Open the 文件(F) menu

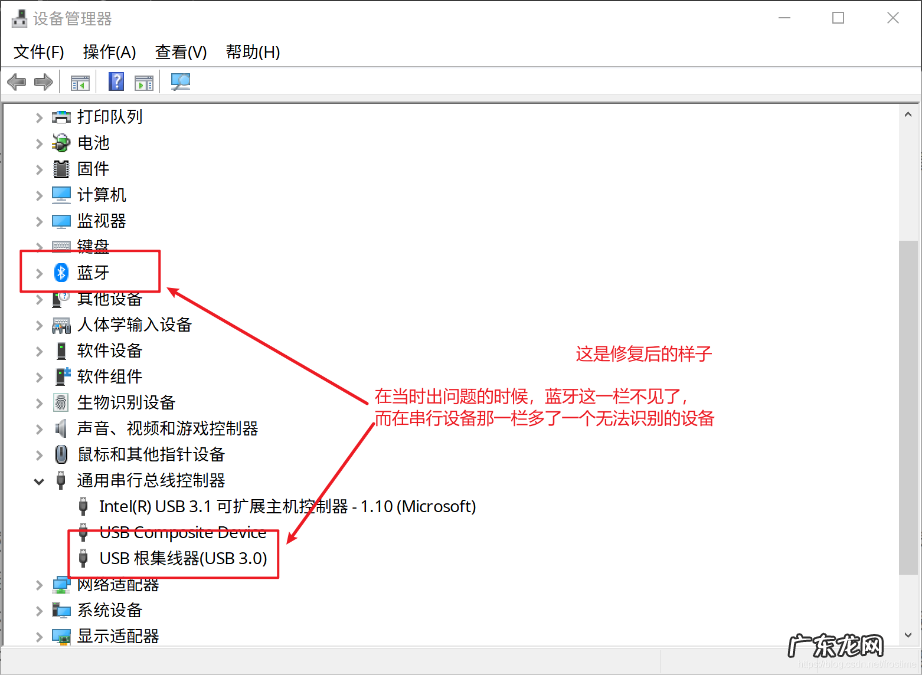tap(38, 52)
